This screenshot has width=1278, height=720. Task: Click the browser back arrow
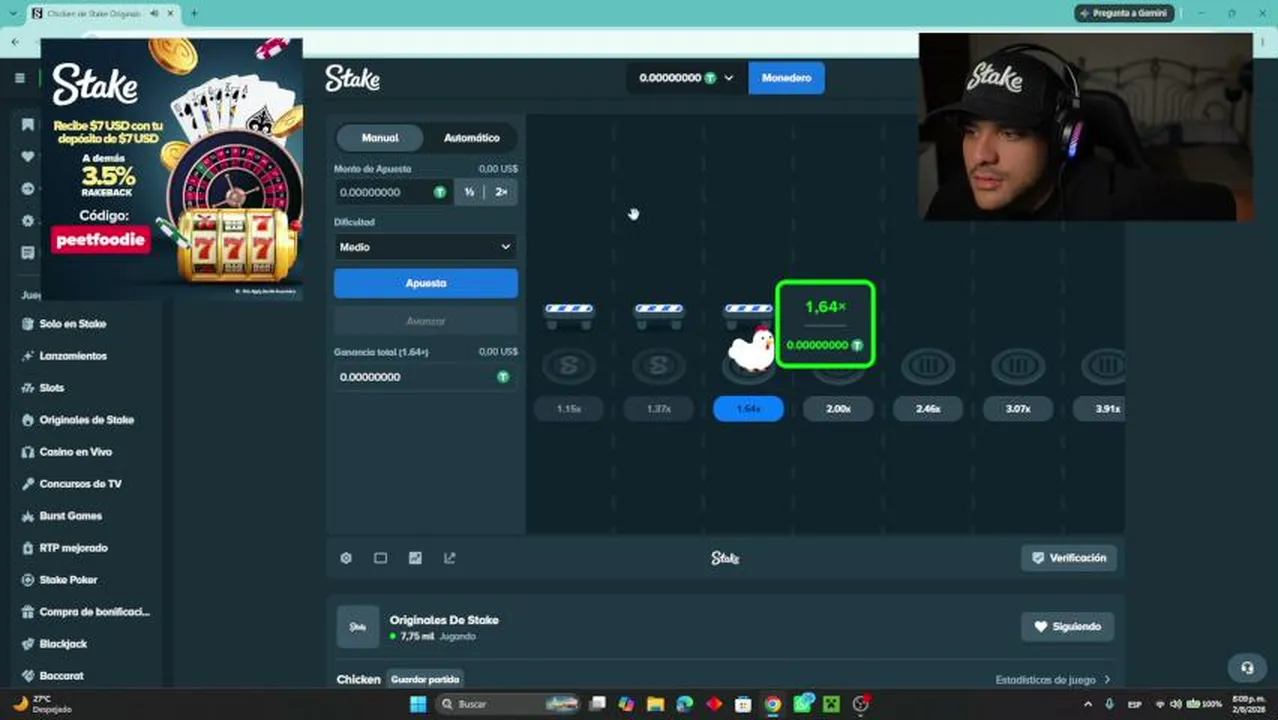[x=15, y=42]
